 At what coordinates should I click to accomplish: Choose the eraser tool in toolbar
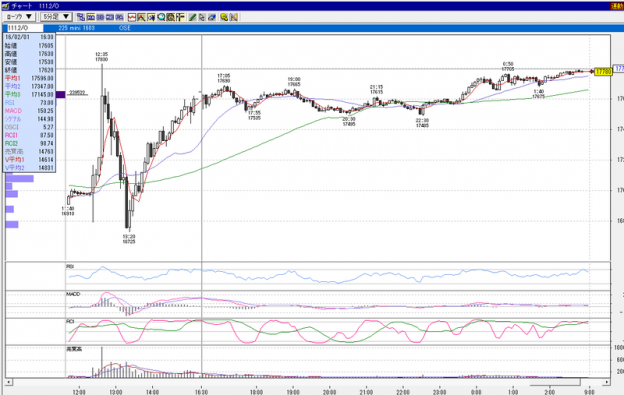[212, 17]
